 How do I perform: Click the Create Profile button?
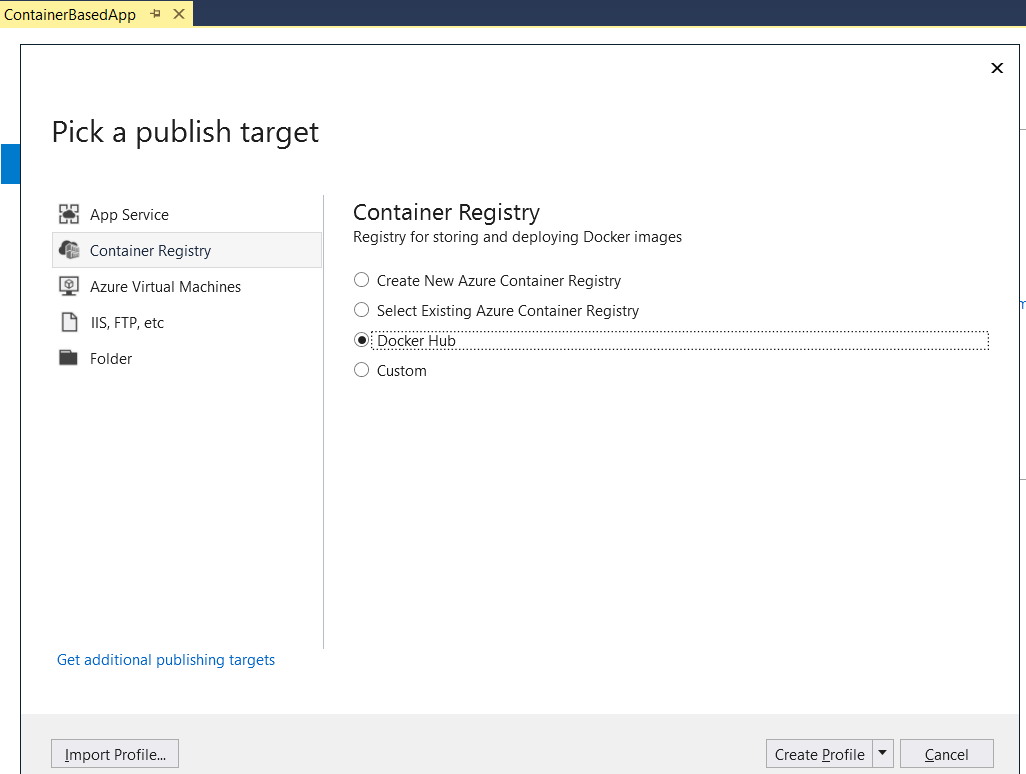tap(819, 754)
